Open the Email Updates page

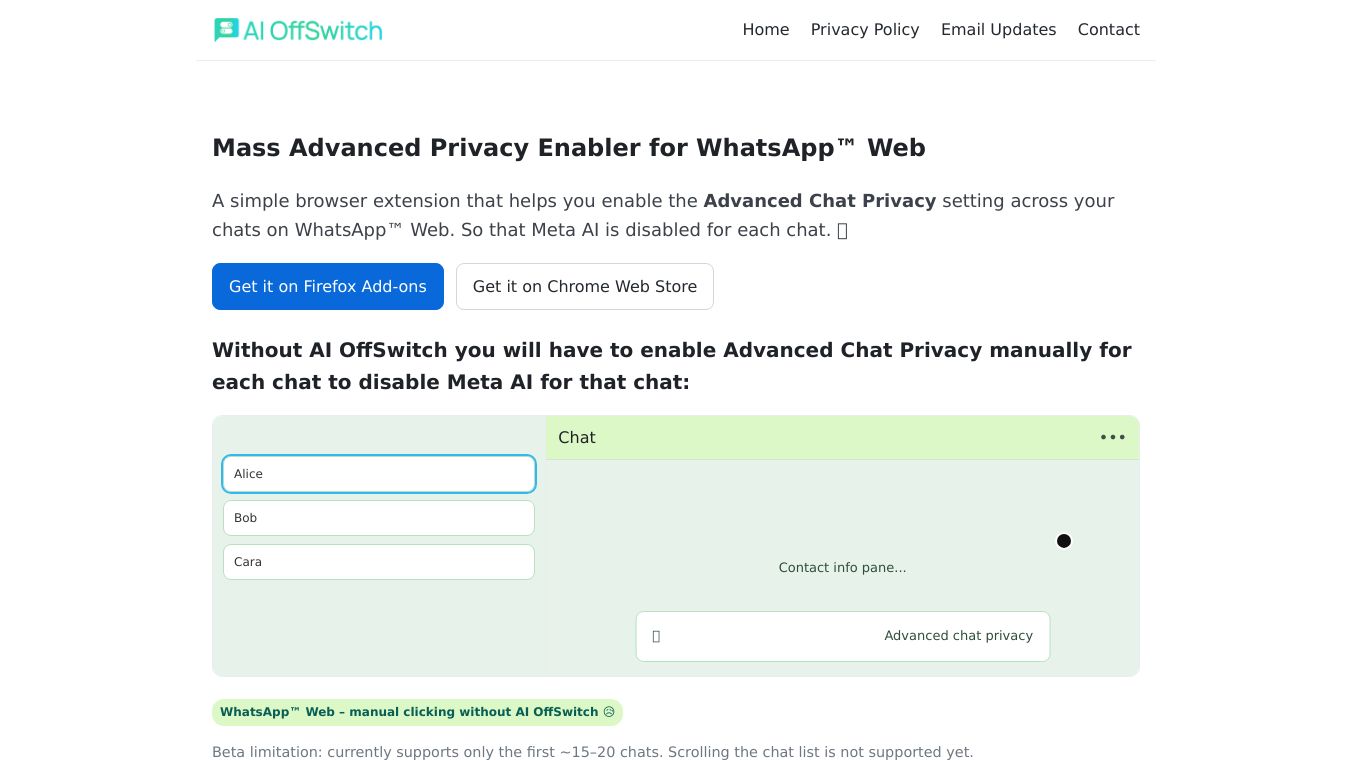click(998, 30)
